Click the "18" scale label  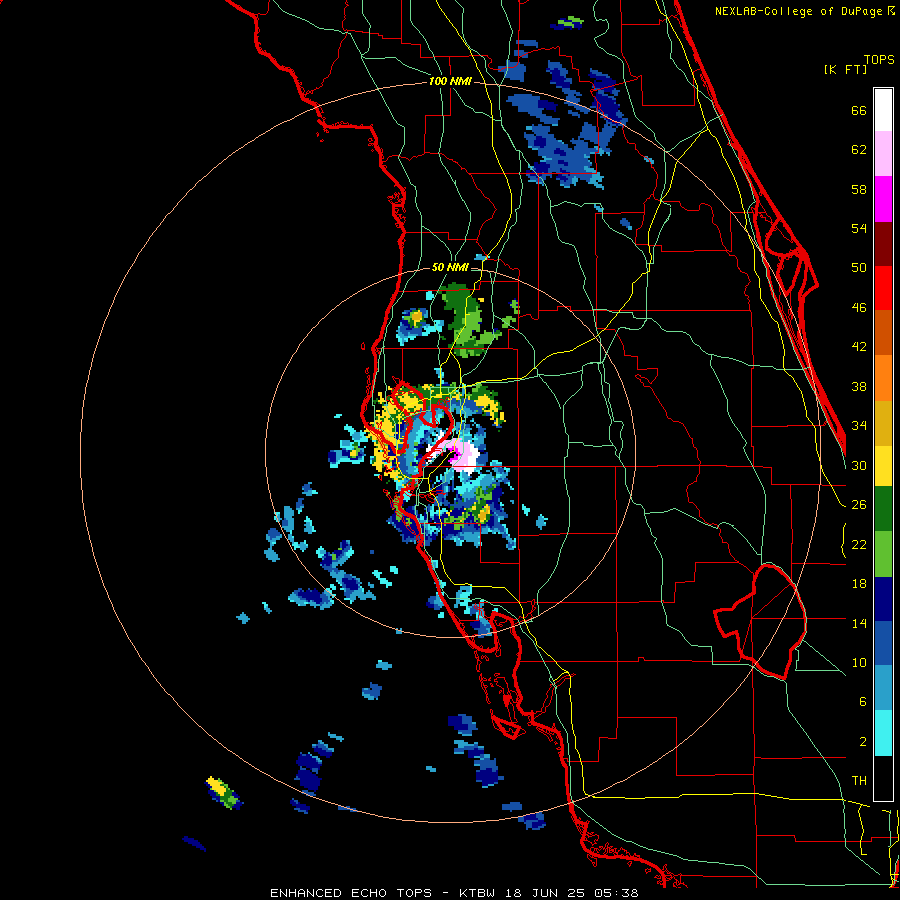pyautogui.click(x=859, y=584)
